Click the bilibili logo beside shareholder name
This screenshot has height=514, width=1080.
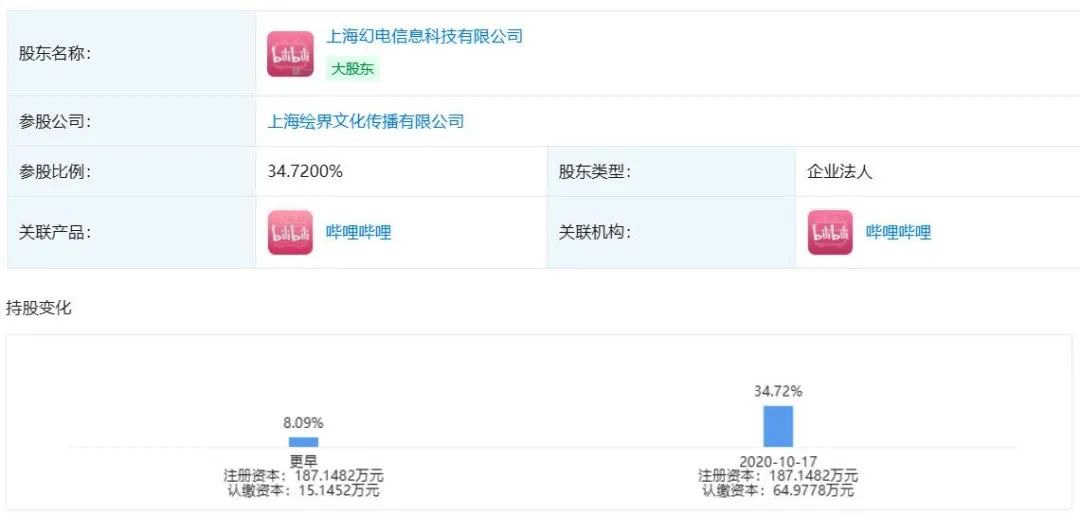tap(290, 54)
